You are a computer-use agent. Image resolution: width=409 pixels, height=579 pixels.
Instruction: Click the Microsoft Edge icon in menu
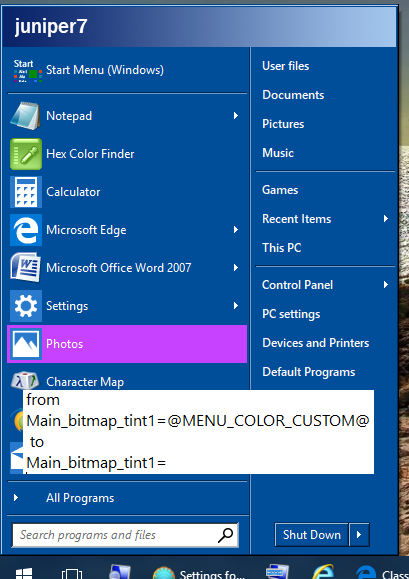tap(26, 230)
